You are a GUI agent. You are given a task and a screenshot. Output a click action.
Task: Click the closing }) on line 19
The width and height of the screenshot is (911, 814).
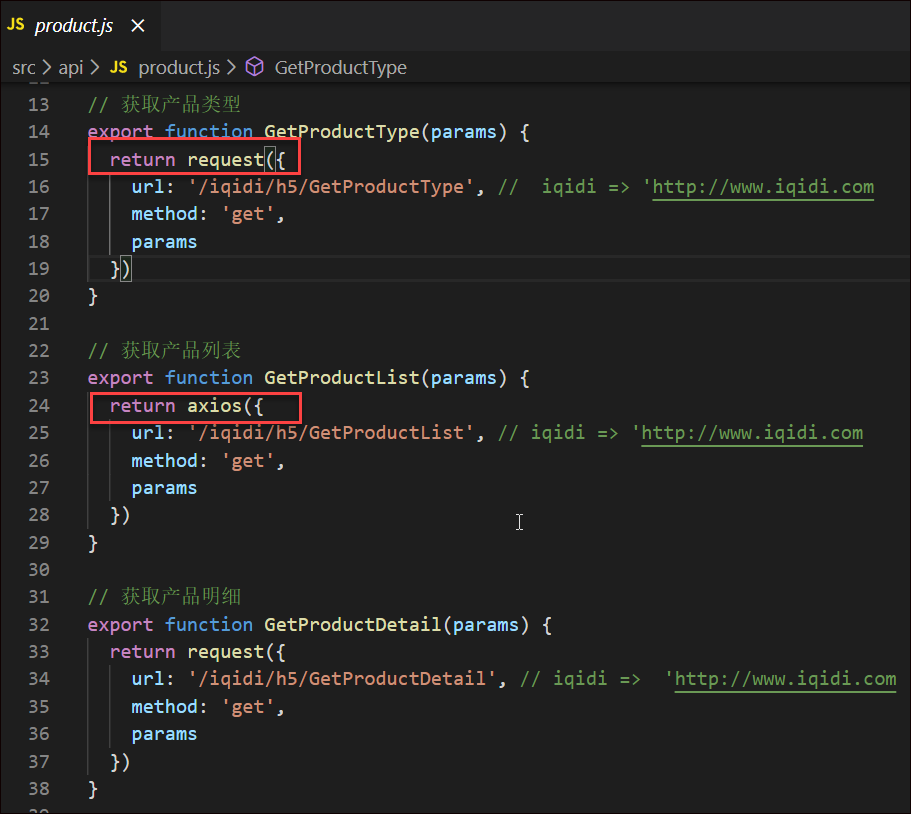pos(121,270)
